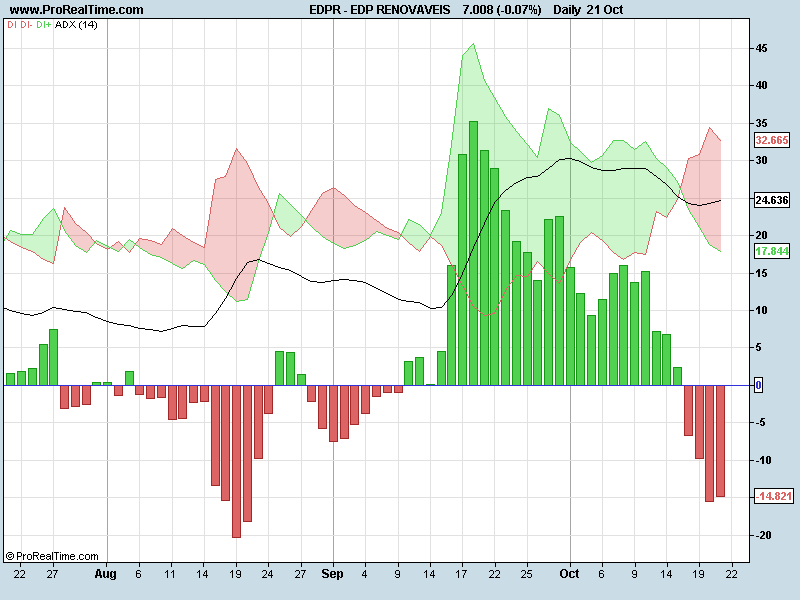
Task: Click the 17 date label on the time axis
Action: [461, 574]
